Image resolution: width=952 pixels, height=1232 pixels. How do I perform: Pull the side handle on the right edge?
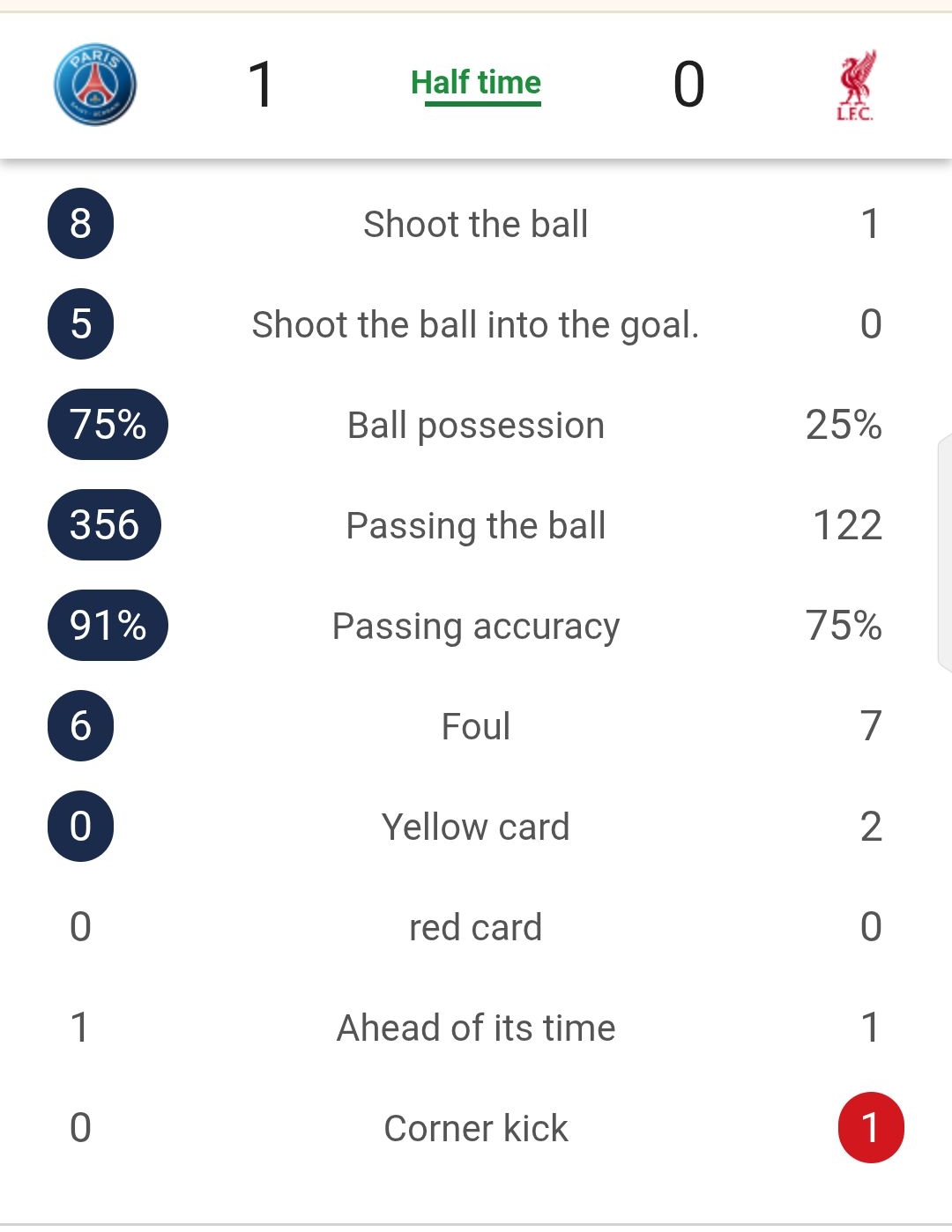click(x=944, y=553)
